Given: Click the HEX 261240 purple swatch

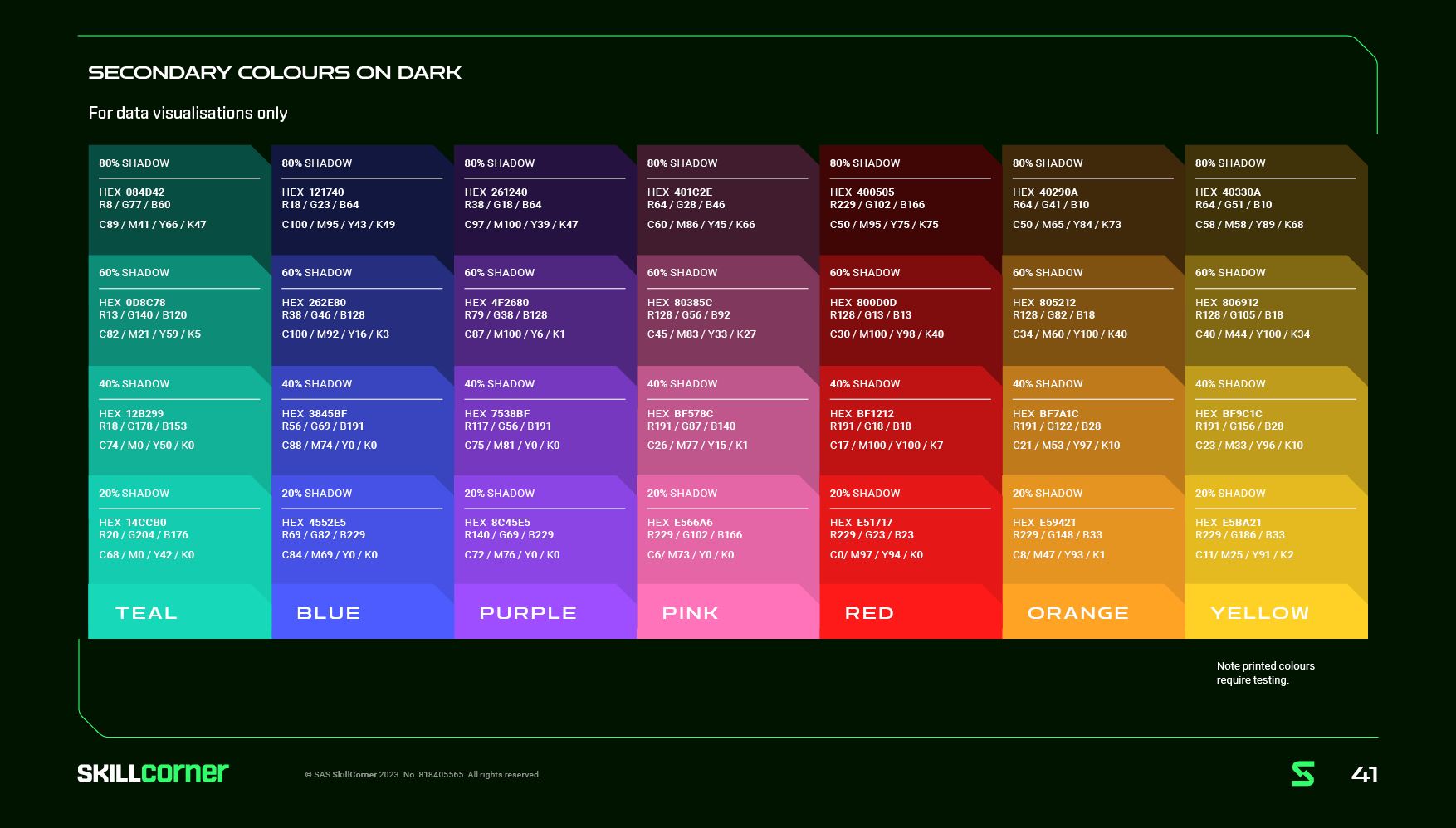Looking at the screenshot, I should (x=545, y=200).
